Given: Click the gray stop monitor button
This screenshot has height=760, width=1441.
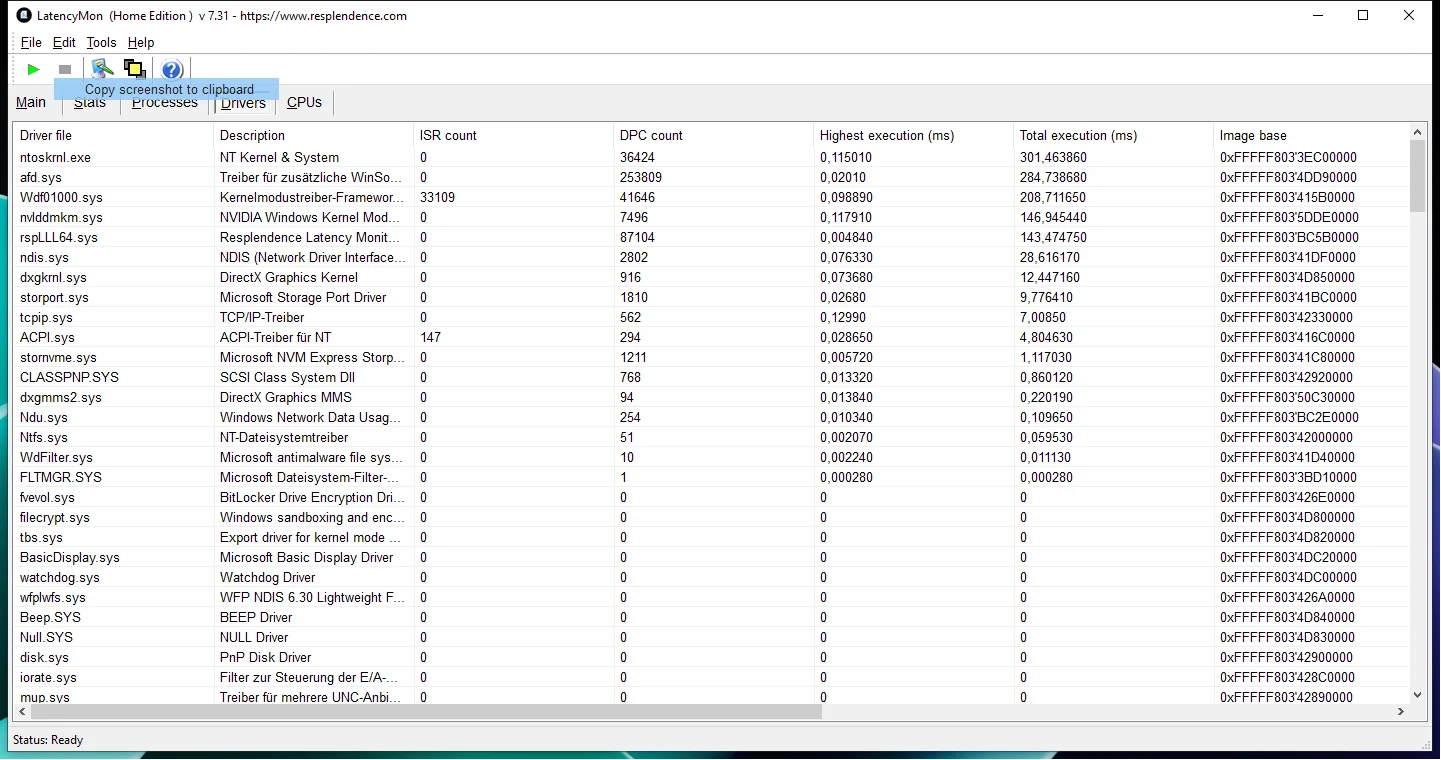Looking at the screenshot, I should [x=65, y=69].
